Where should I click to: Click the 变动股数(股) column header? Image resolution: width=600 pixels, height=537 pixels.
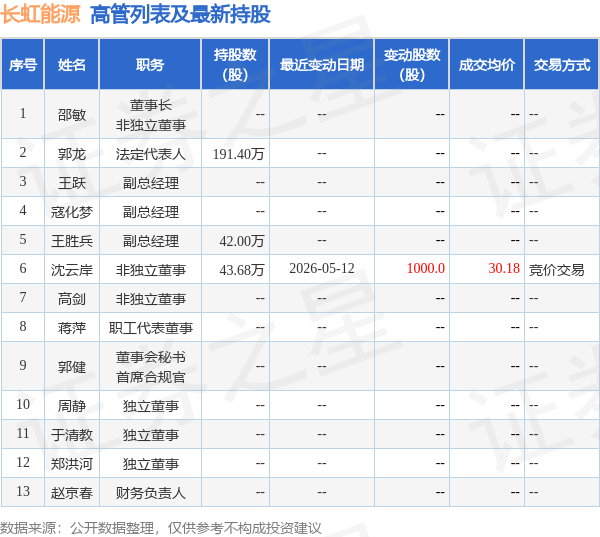click(412, 64)
